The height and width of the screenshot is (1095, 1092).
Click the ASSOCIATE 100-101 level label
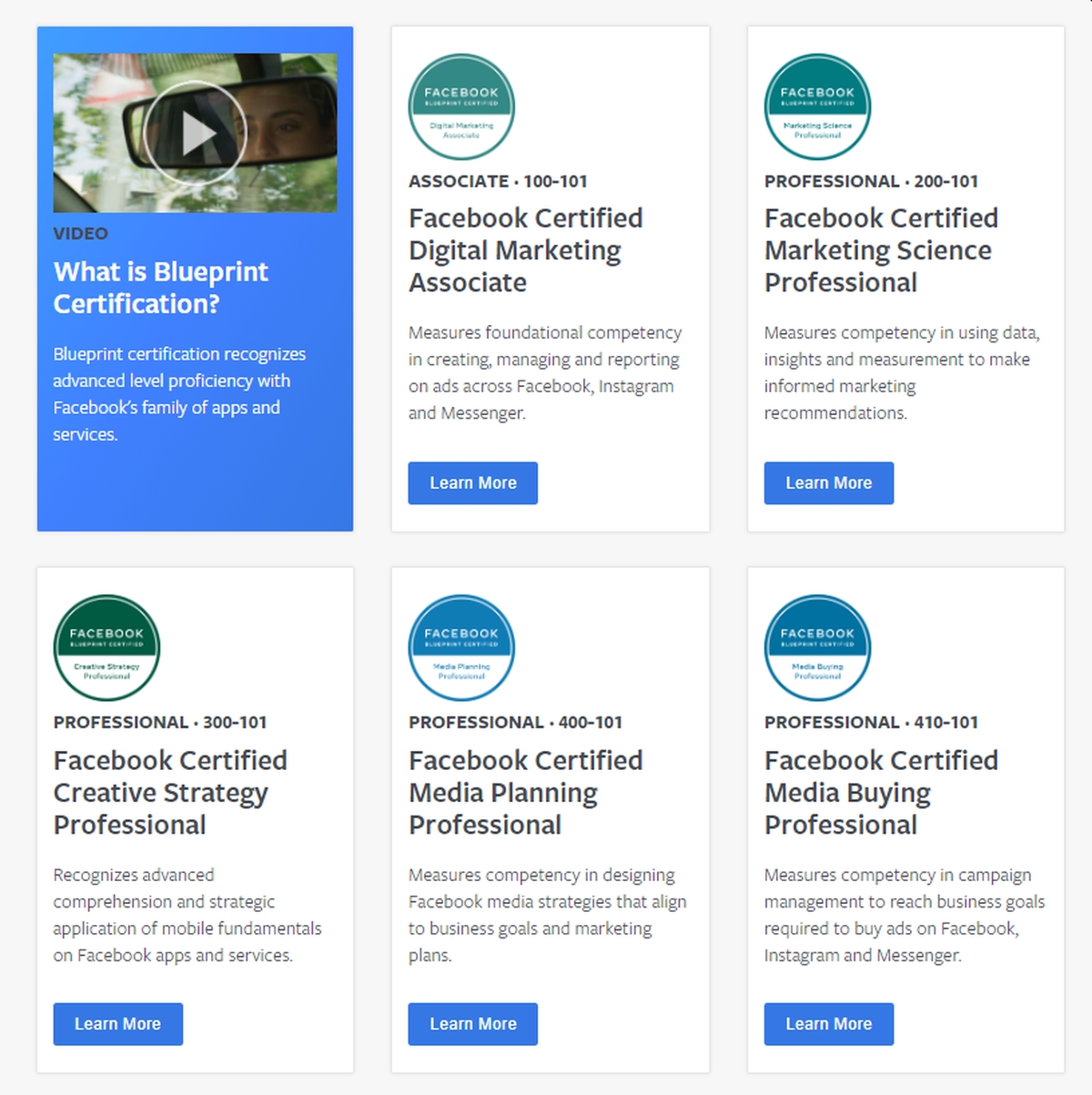498,181
